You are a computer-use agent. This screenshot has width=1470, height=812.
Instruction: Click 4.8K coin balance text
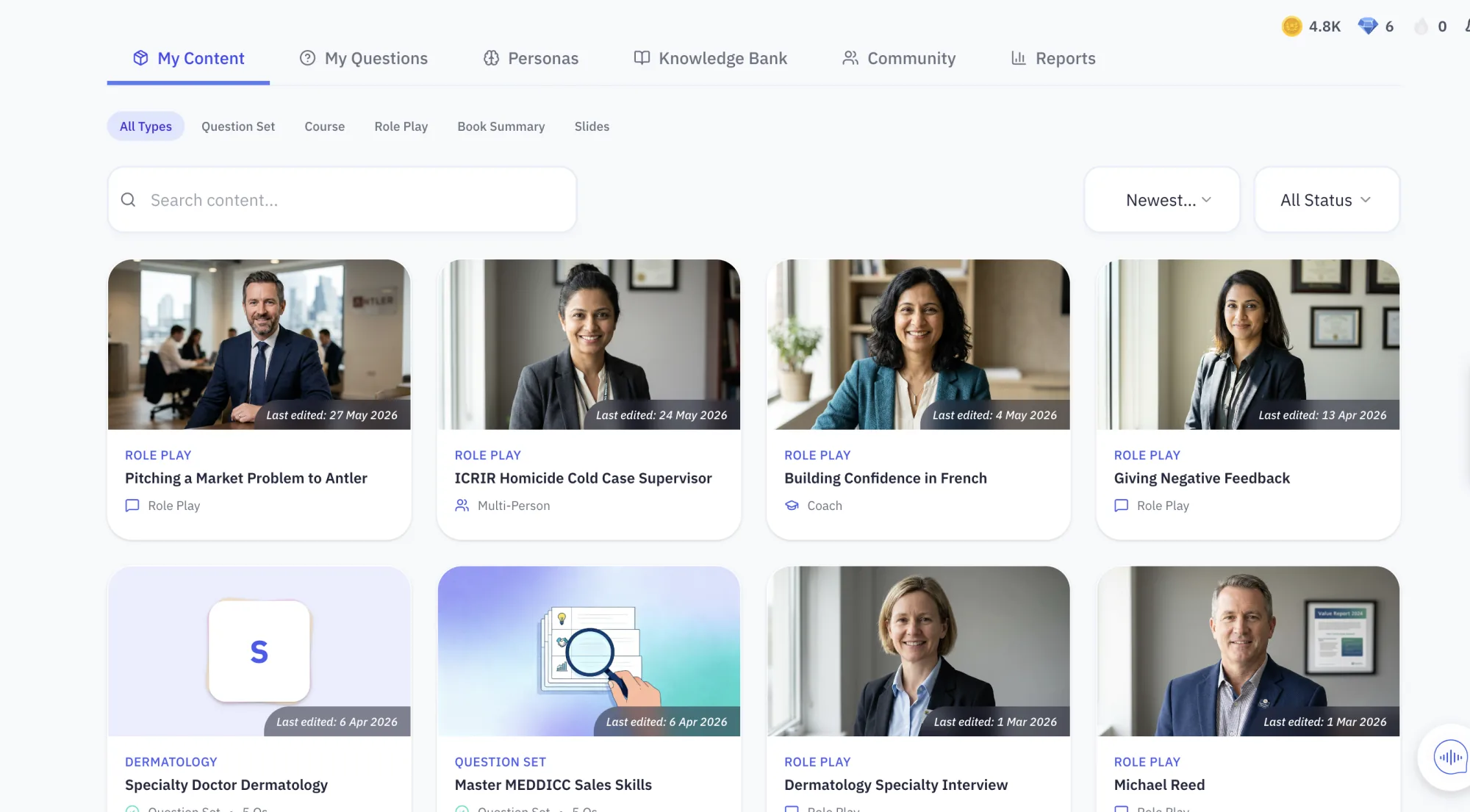1324,26
